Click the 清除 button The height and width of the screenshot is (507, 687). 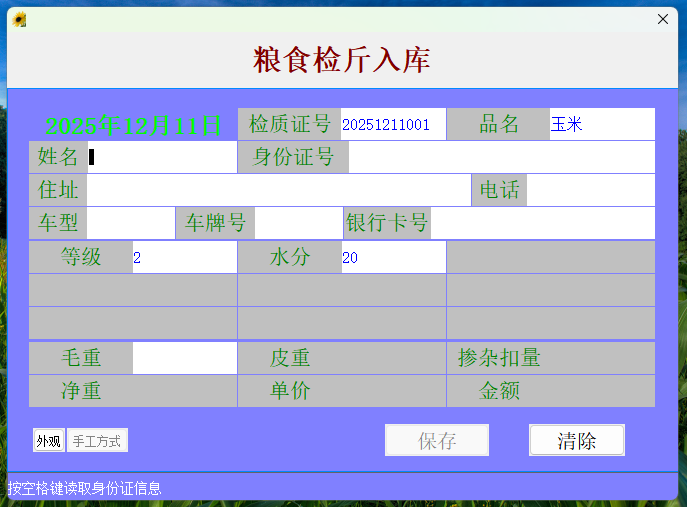tap(577, 440)
